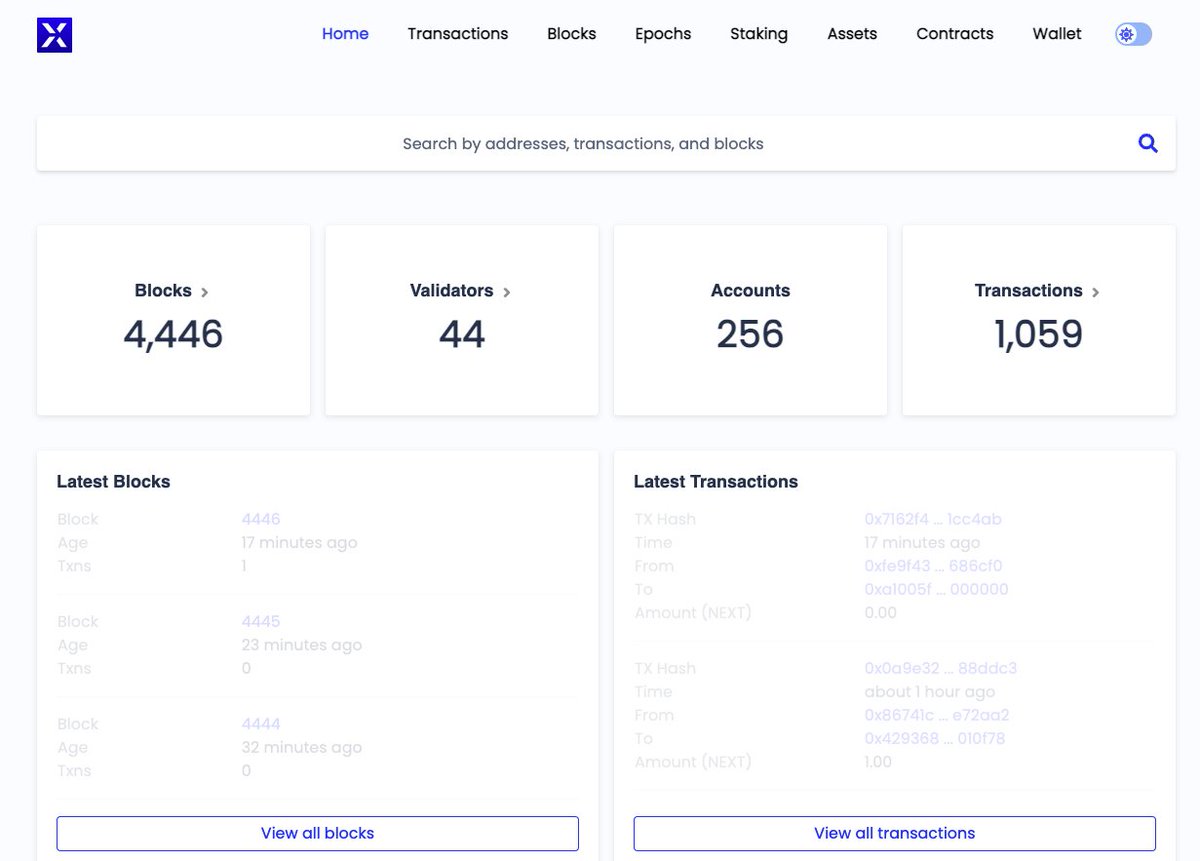The image size is (1200, 861).
Task: Click the View all transactions button
Action: 895,833
